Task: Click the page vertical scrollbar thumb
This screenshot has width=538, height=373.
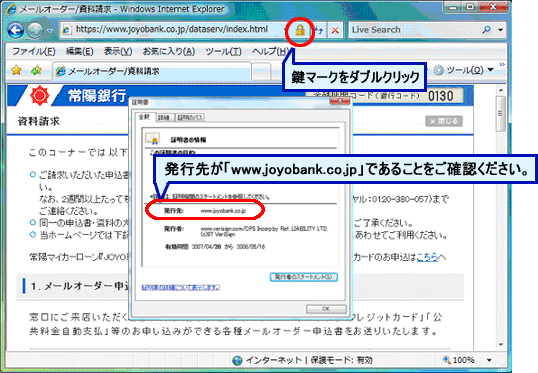Action: [501, 114]
